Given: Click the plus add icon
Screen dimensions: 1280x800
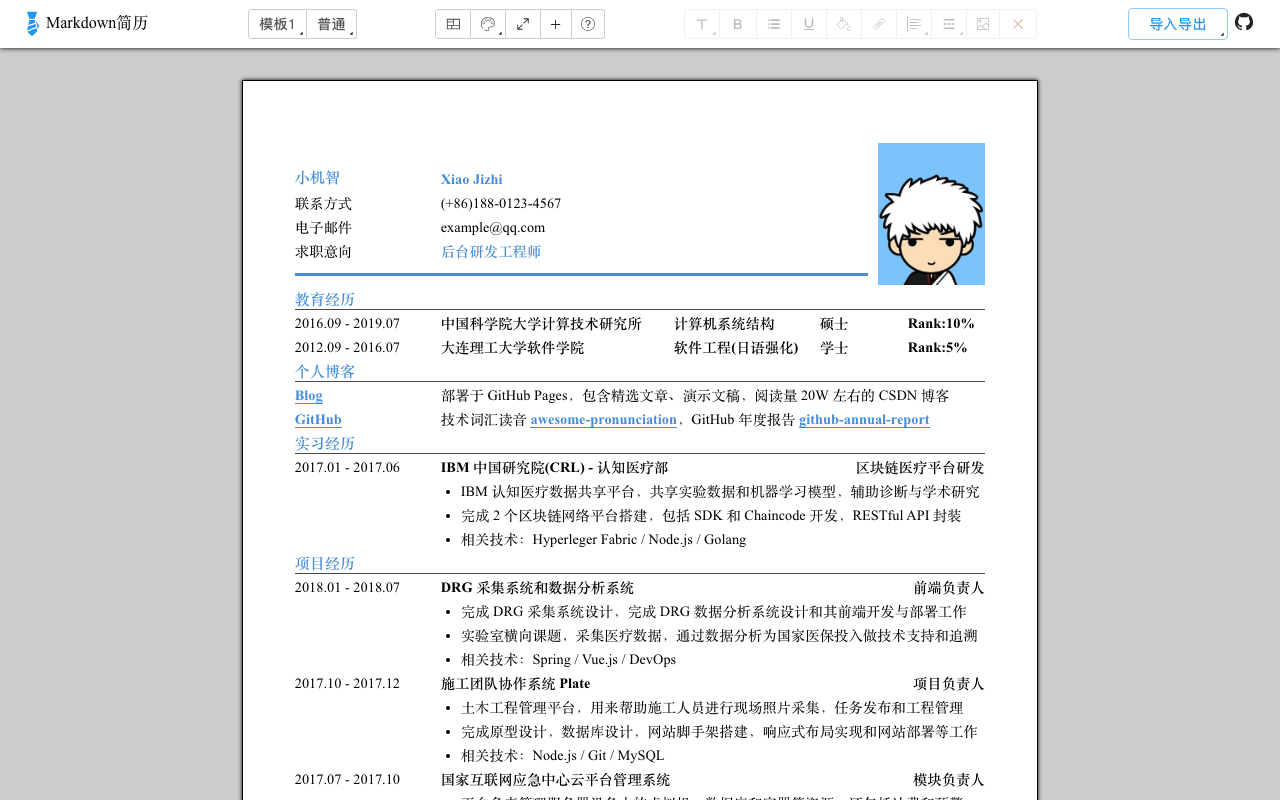Looking at the screenshot, I should coord(556,24).
